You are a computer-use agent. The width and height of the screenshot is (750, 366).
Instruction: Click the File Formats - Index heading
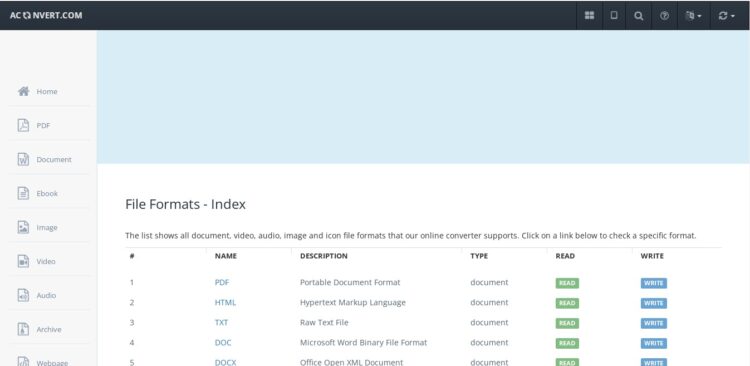pos(186,204)
